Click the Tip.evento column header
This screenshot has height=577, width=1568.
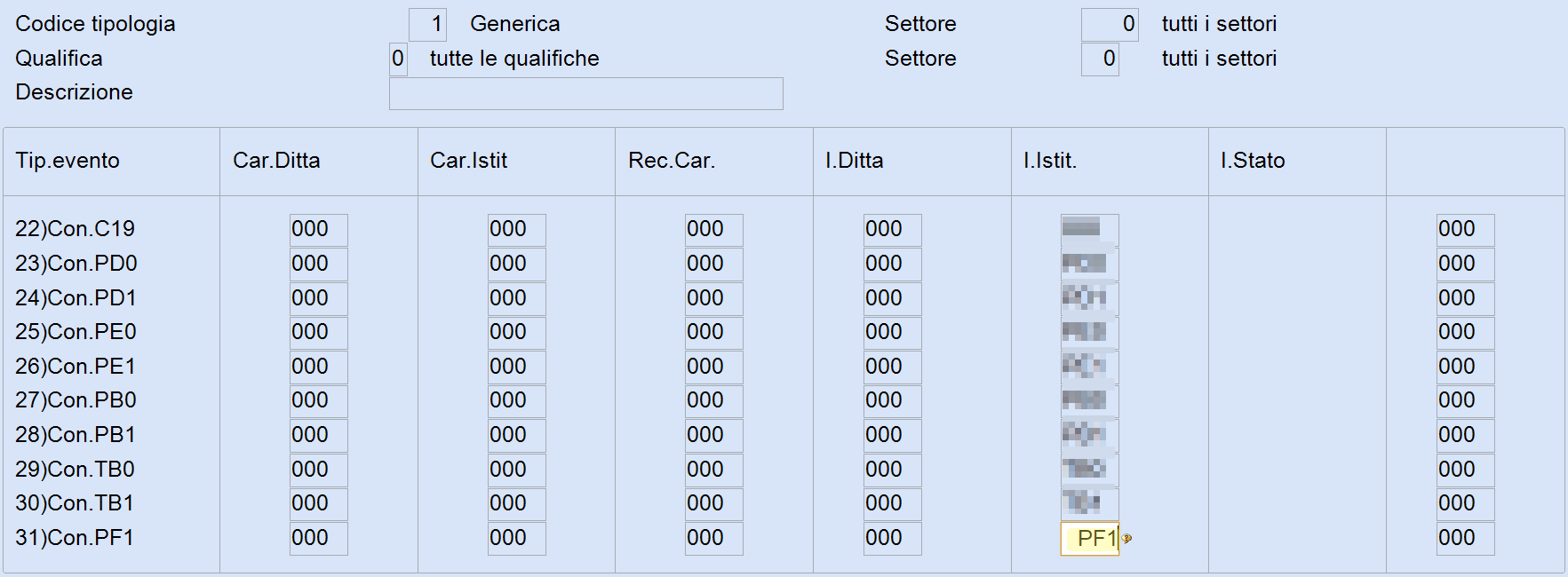tap(68, 161)
